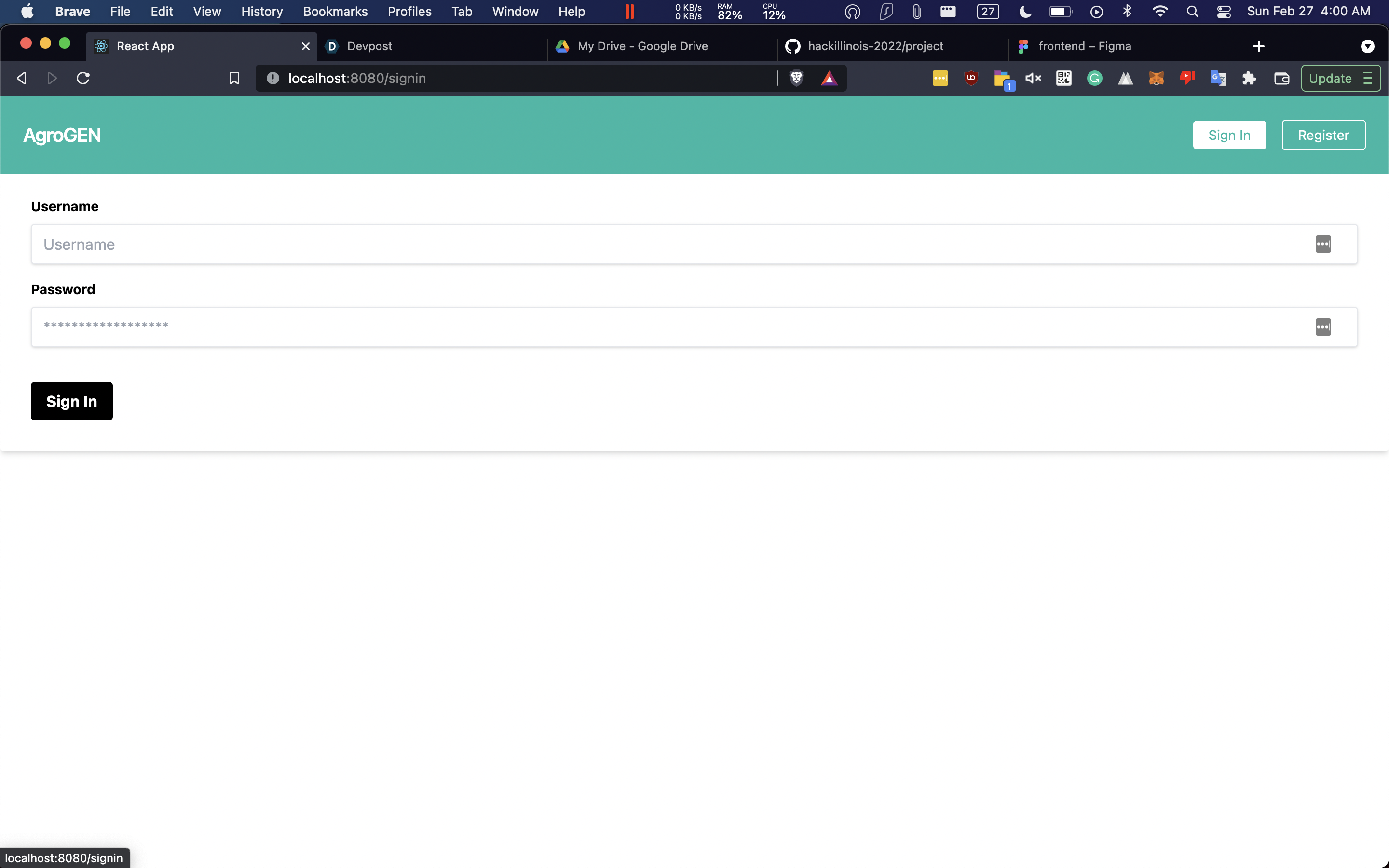The height and width of the screenshot is (868, 1389).
Task: Open the Brave Wallet icon
Action: click(1281, 78)
